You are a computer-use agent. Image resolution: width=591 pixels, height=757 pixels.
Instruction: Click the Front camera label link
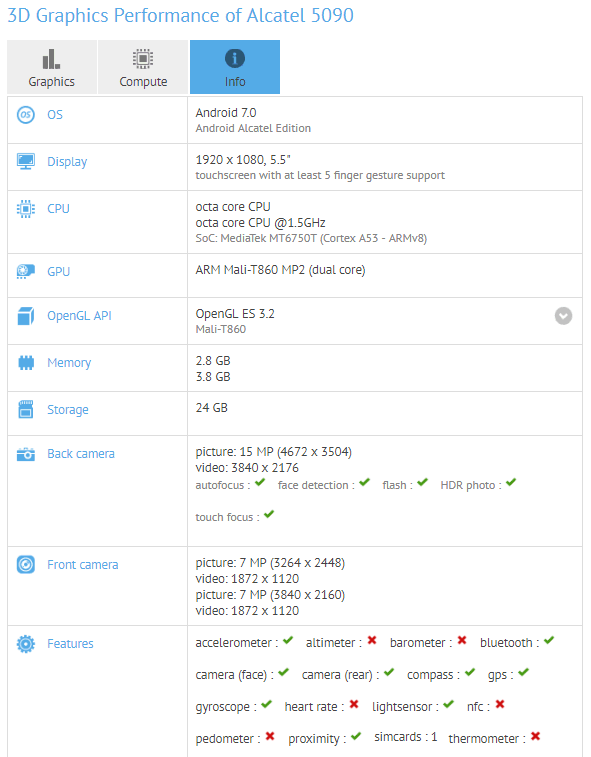pos(83,565)
